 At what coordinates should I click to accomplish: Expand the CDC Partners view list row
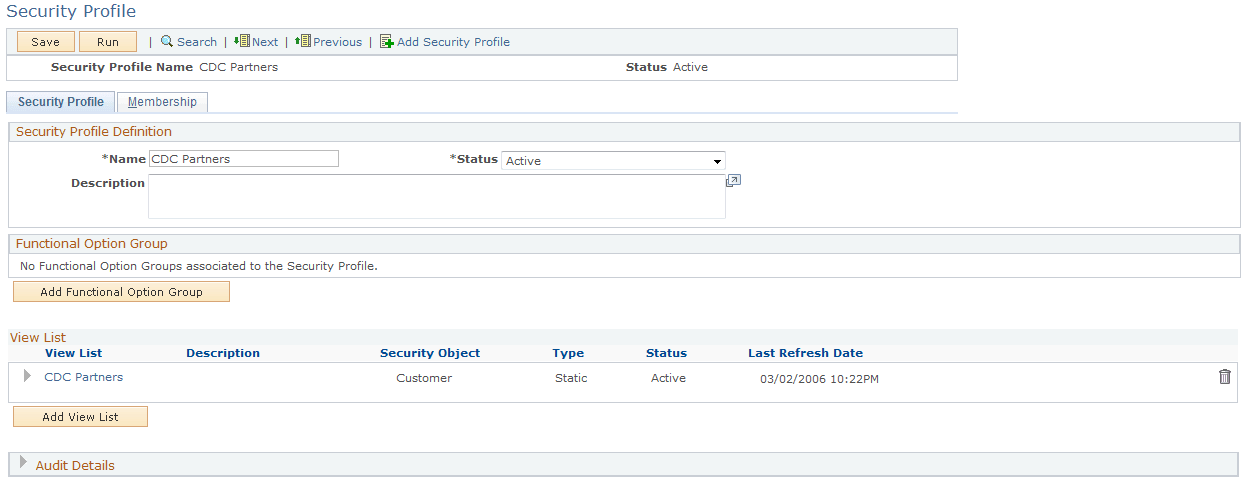click(27, 376)
